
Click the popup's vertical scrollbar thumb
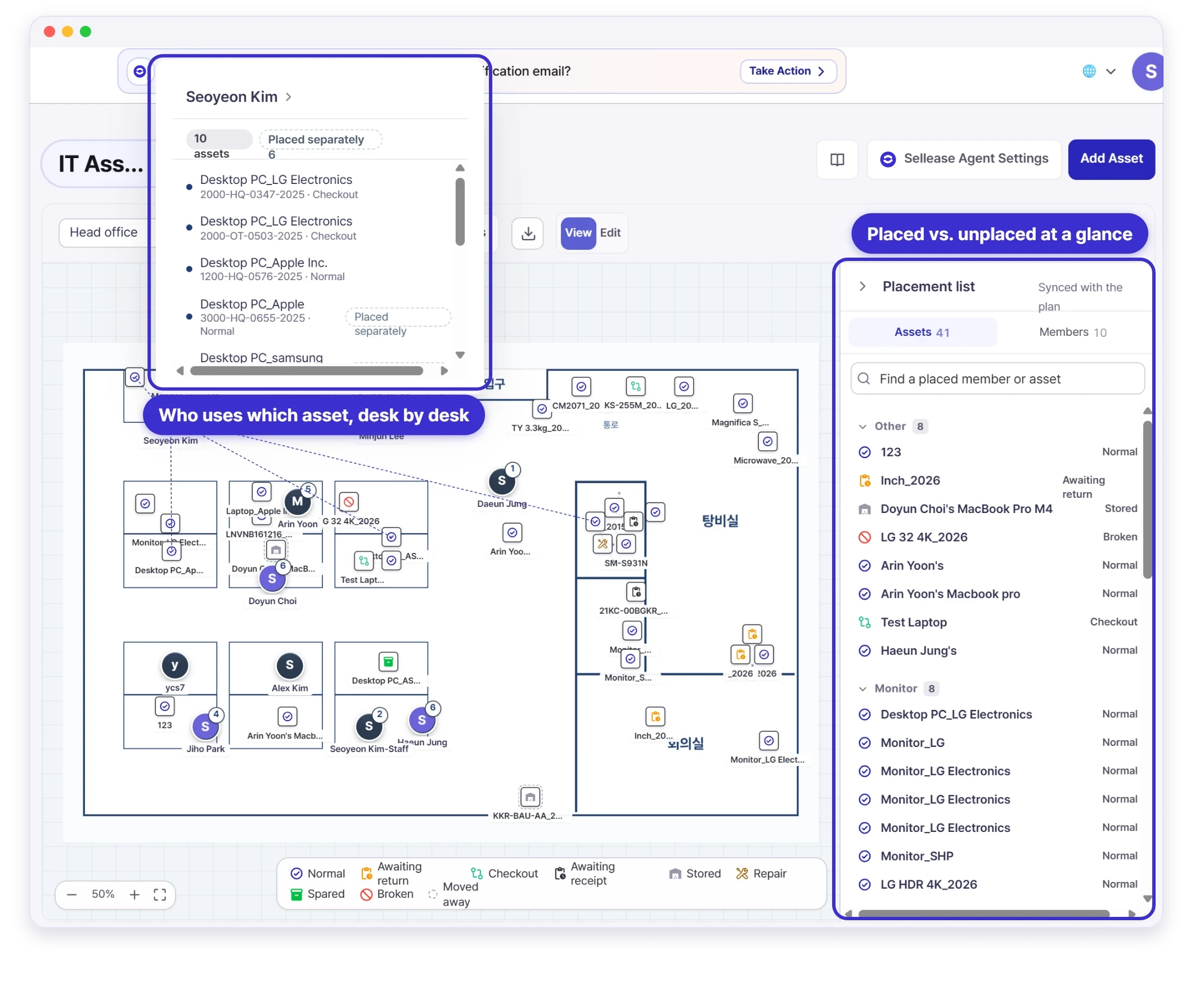pos(460,211)
